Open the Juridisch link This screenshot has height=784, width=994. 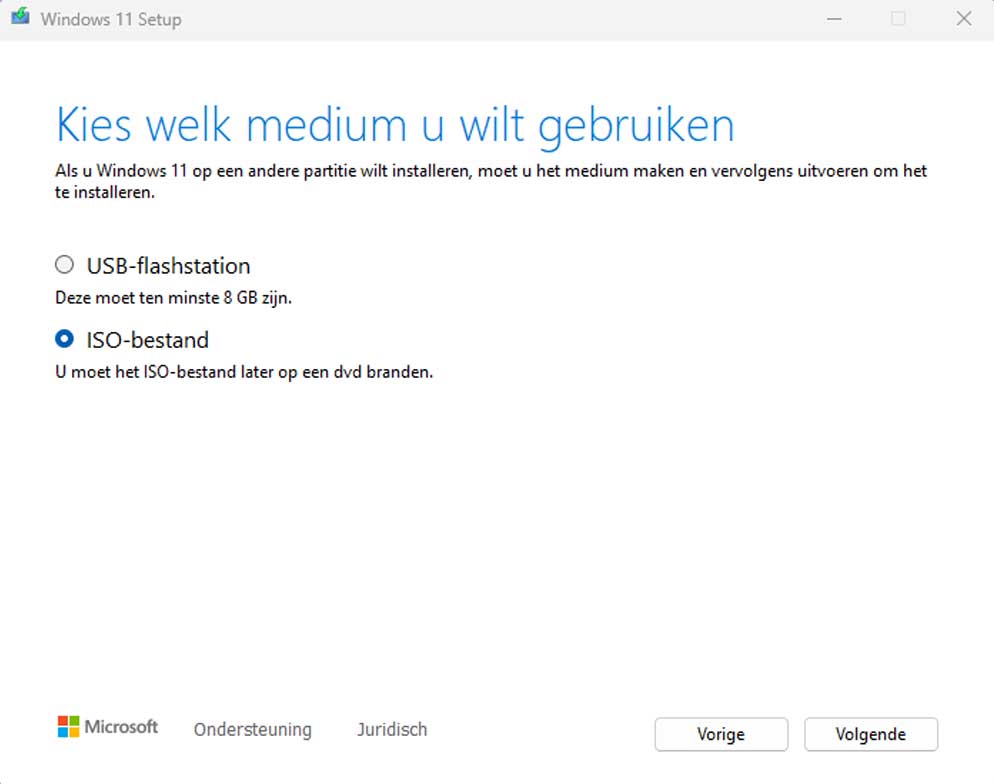[x=392, y=729]
